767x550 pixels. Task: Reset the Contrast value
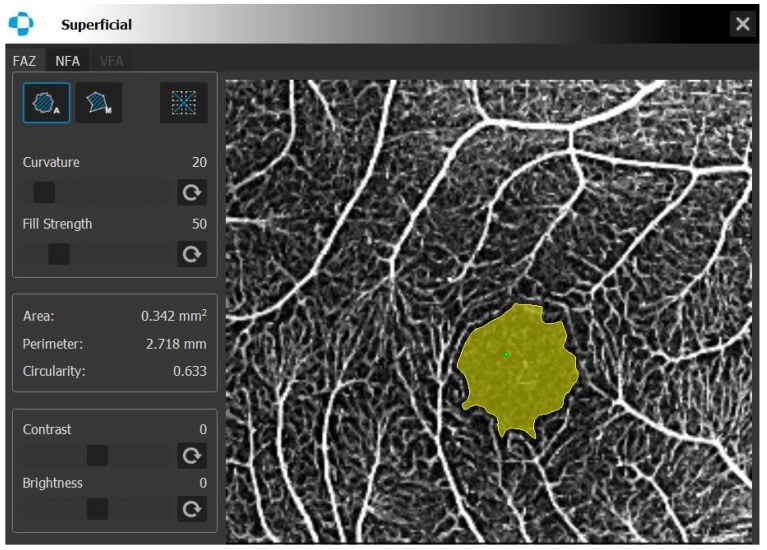click(192, 456)
